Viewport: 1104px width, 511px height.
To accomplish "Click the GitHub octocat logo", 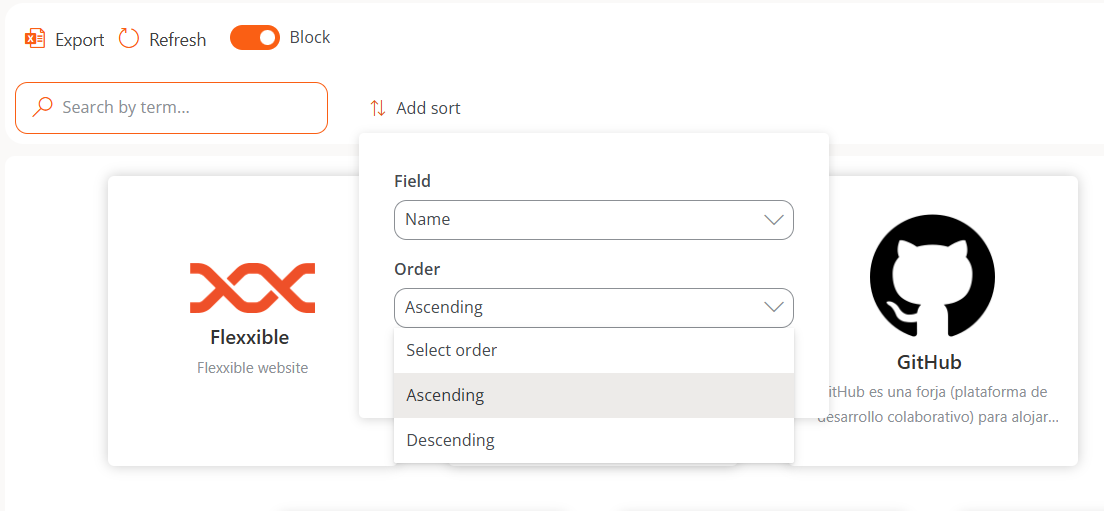I will (x=932, y=277).
